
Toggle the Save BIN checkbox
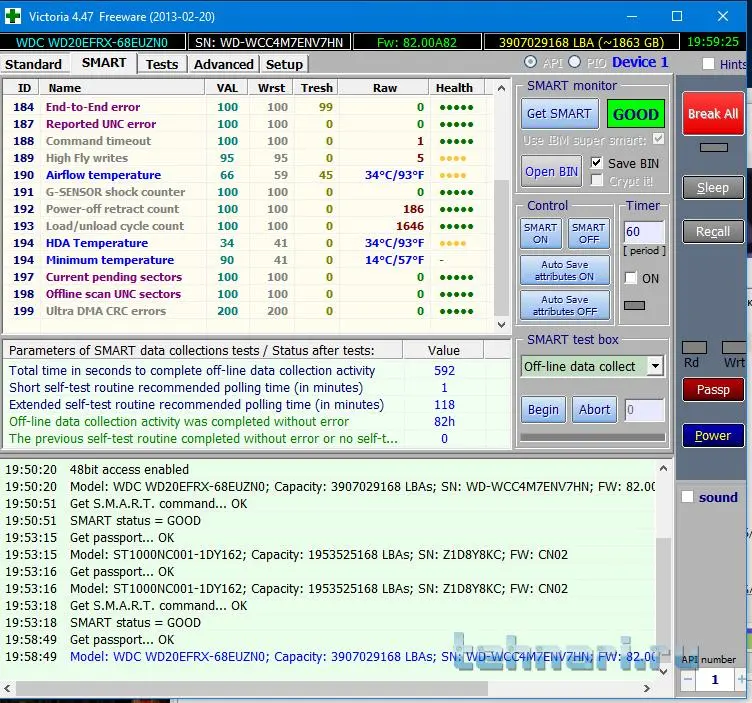coord(597,163)
